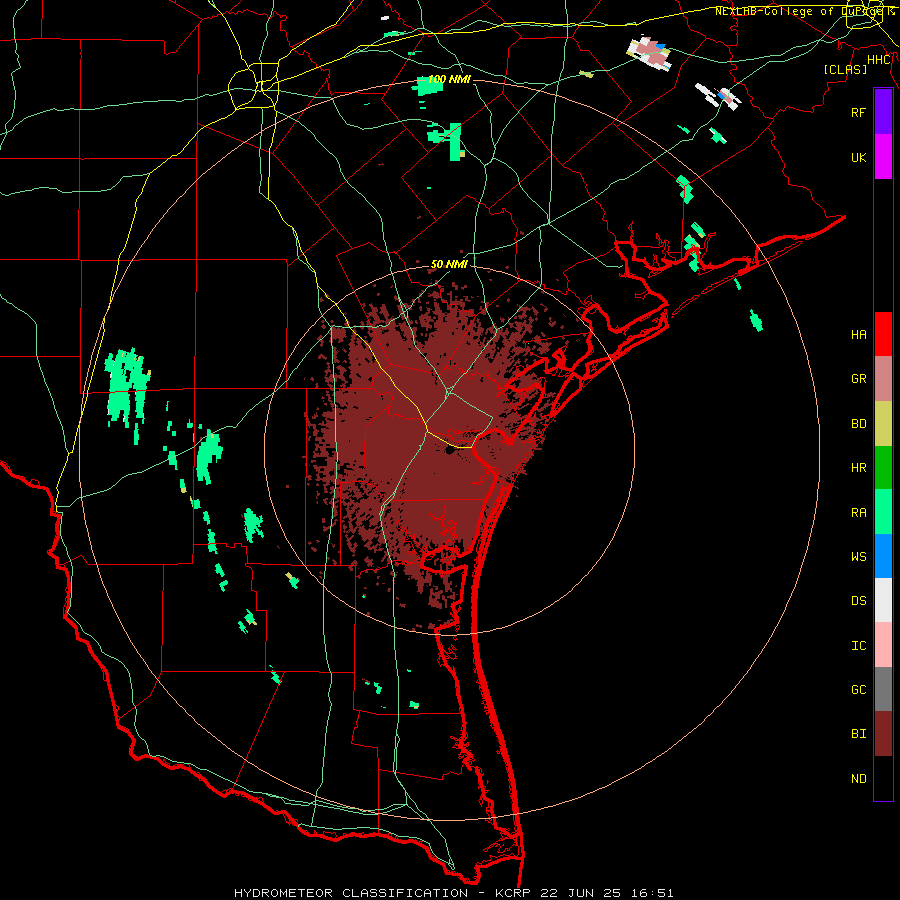Select the IC pink legend swatch
This screenshot has height=900, width=900.
883,645
